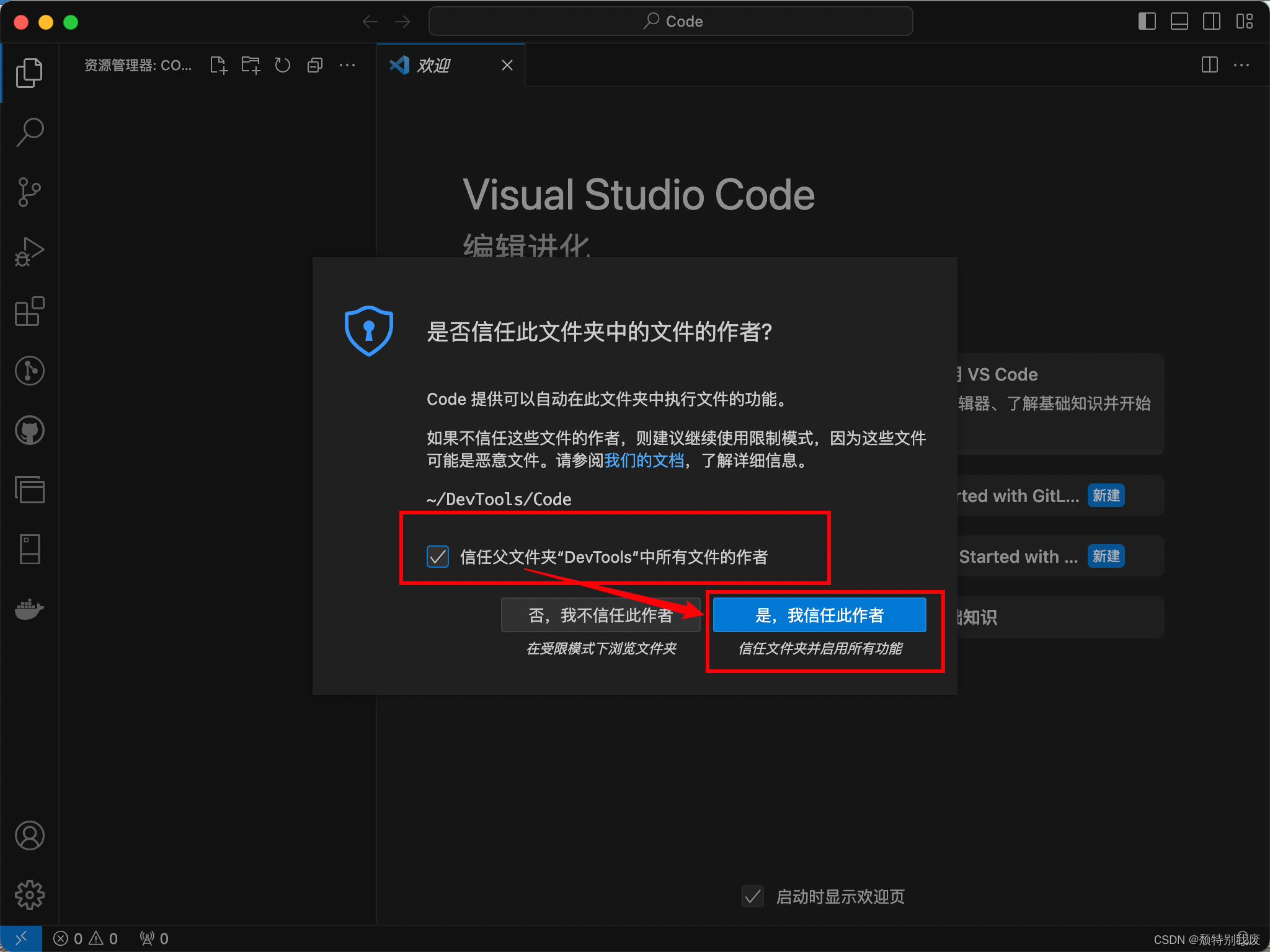This screenshot has width=1270, height=952.
Task: Click the 资源管理器 explorer title
Action: [x=138, y=65]
